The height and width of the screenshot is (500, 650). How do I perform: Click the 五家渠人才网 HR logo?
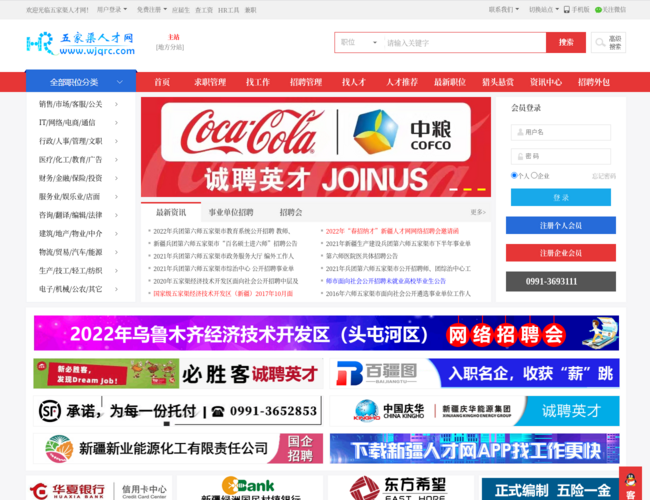tap(81, 43)
